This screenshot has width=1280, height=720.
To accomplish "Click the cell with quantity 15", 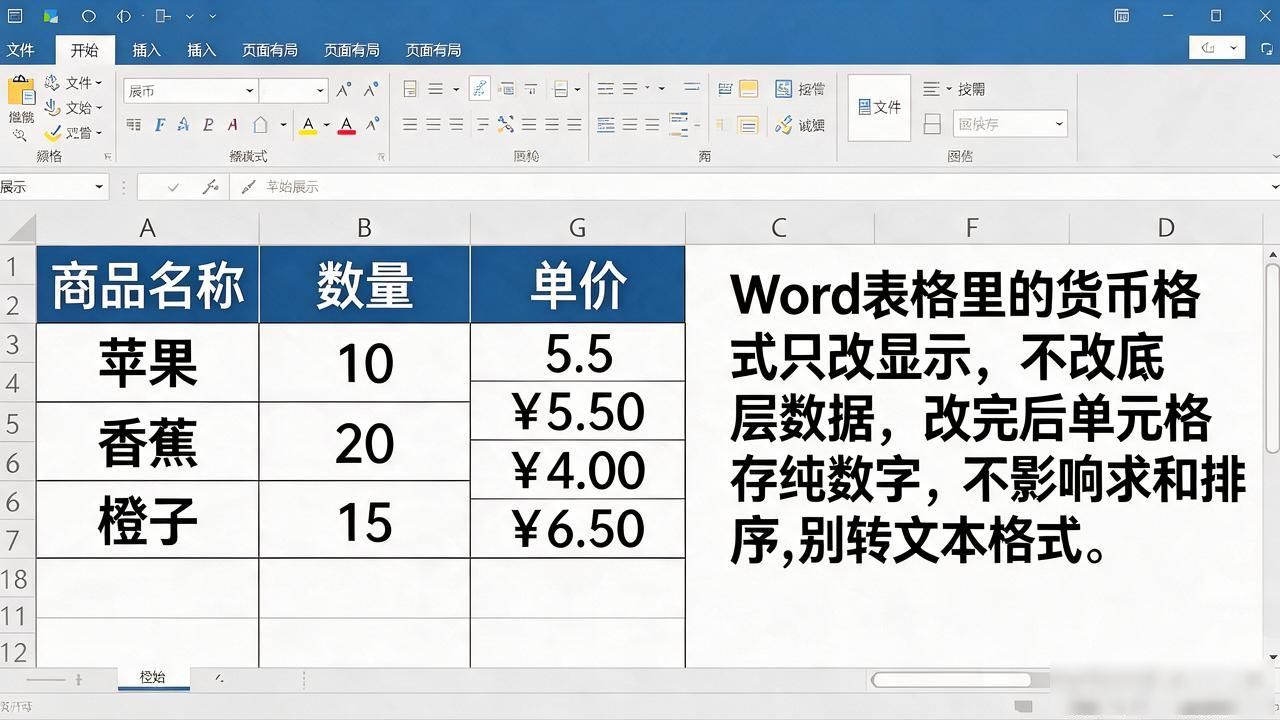I will tap(365, 520).
